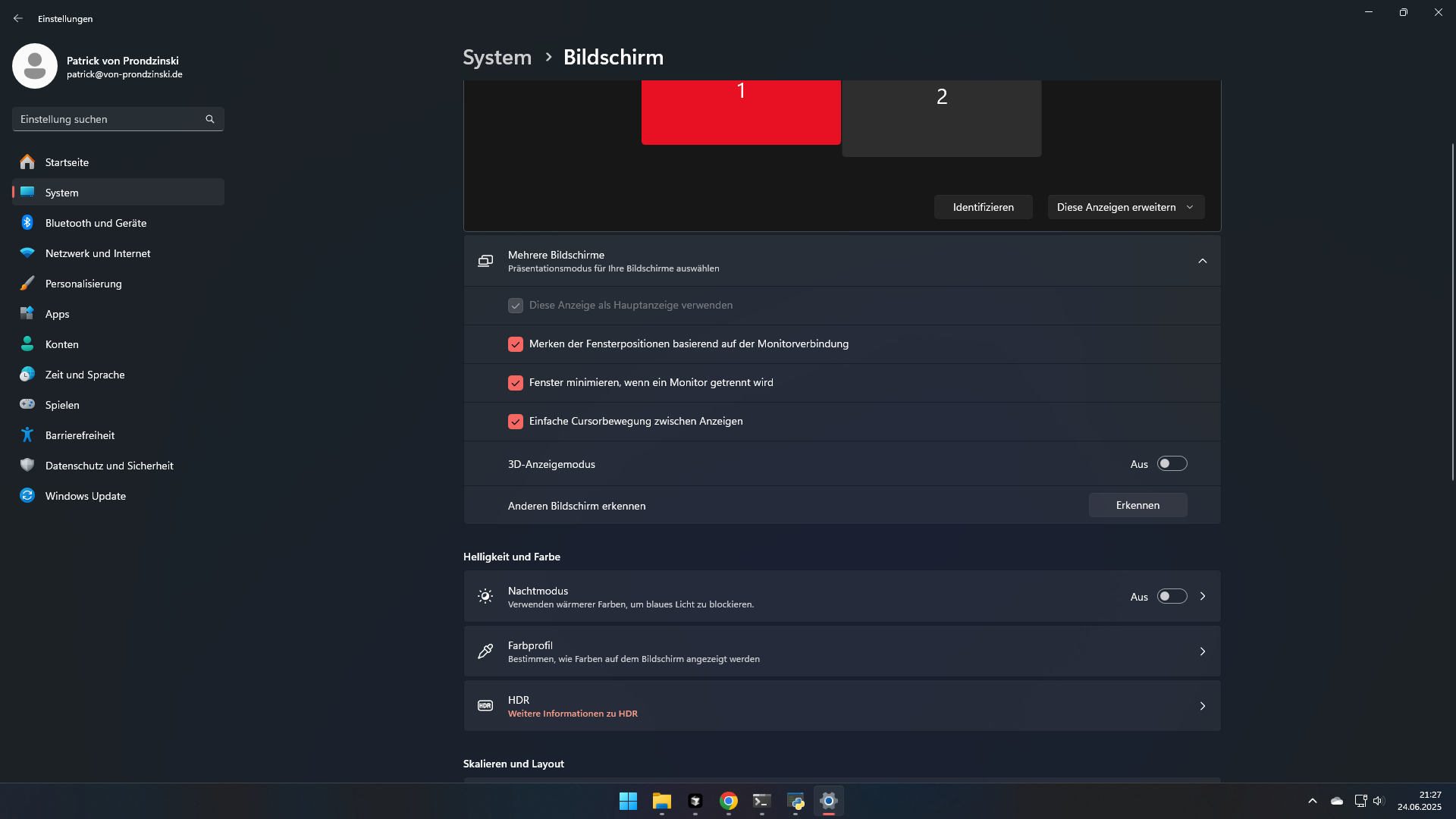Click Weitere Informationen zu HDR link
This screenshot has width=1456, height=819.
[573, 714]
